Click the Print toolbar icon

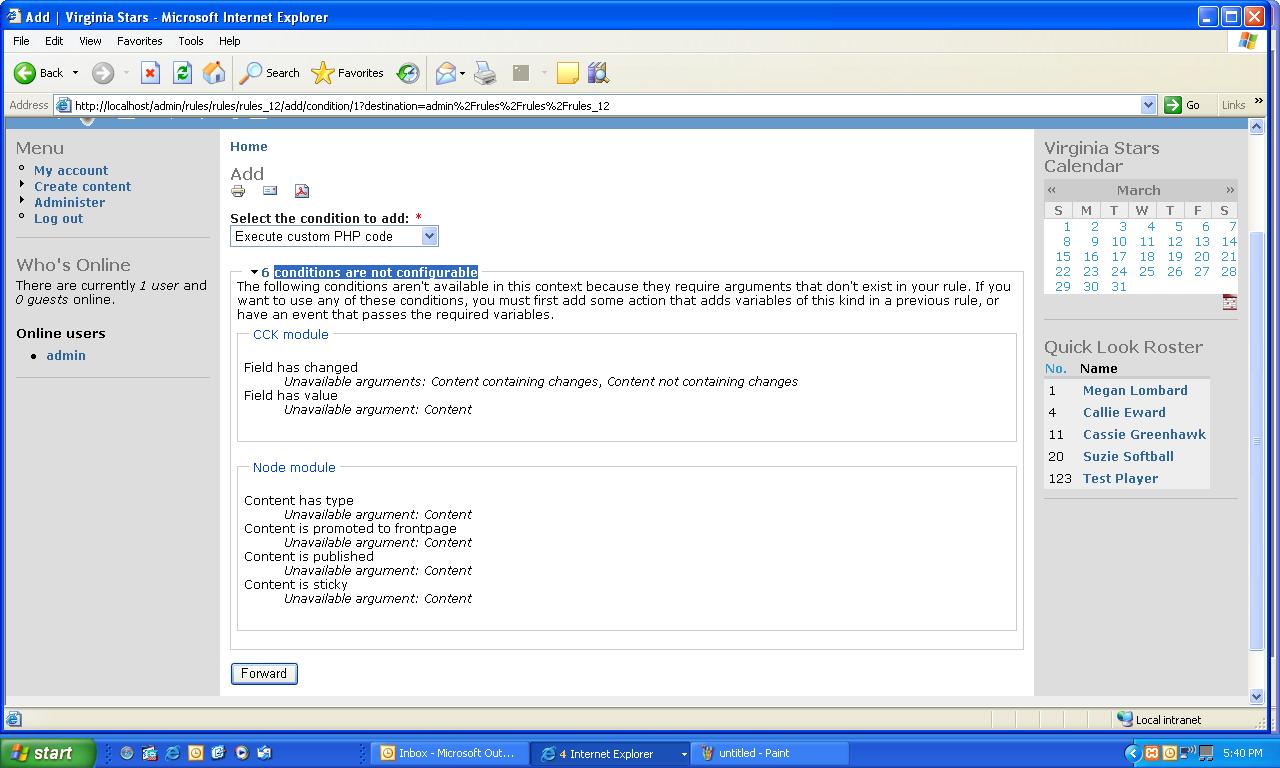pos(485,73)
